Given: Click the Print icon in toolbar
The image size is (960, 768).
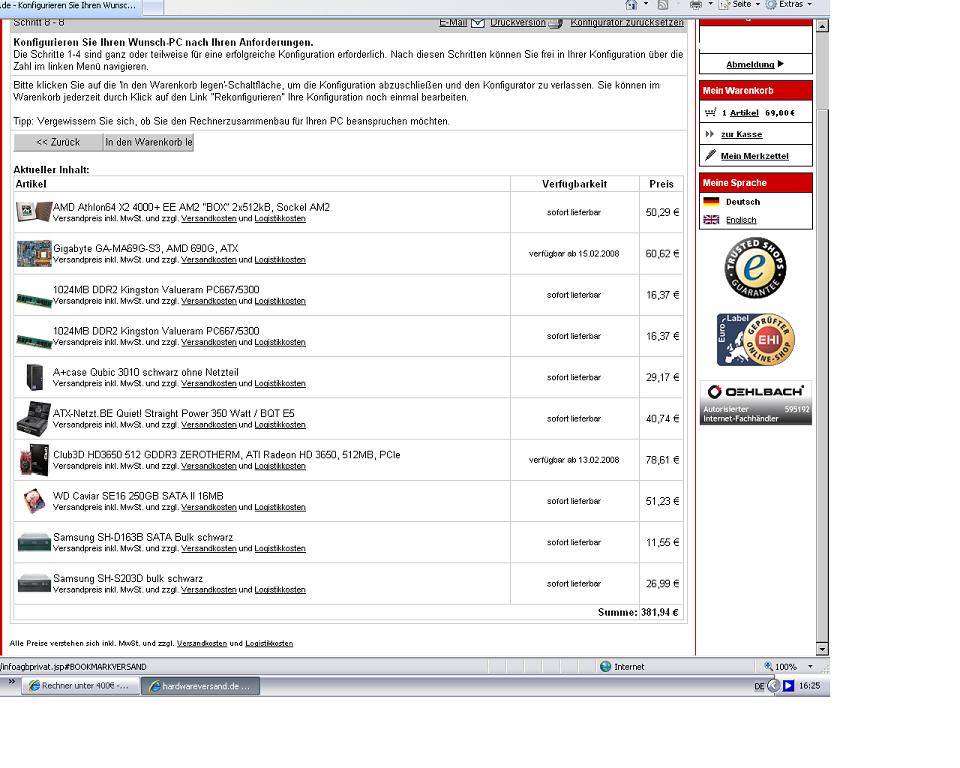Looking at the screenshot, I should click(x=696, y=4).
